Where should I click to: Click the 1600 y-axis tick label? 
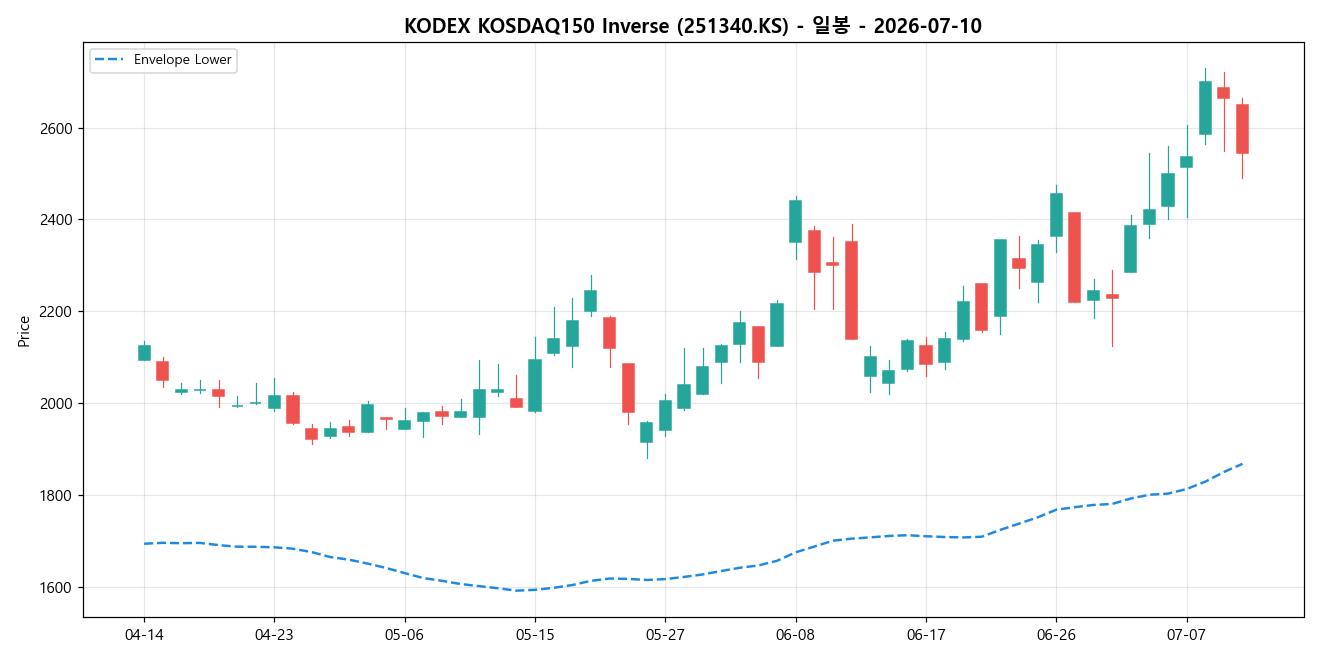[x=57, y=588]
